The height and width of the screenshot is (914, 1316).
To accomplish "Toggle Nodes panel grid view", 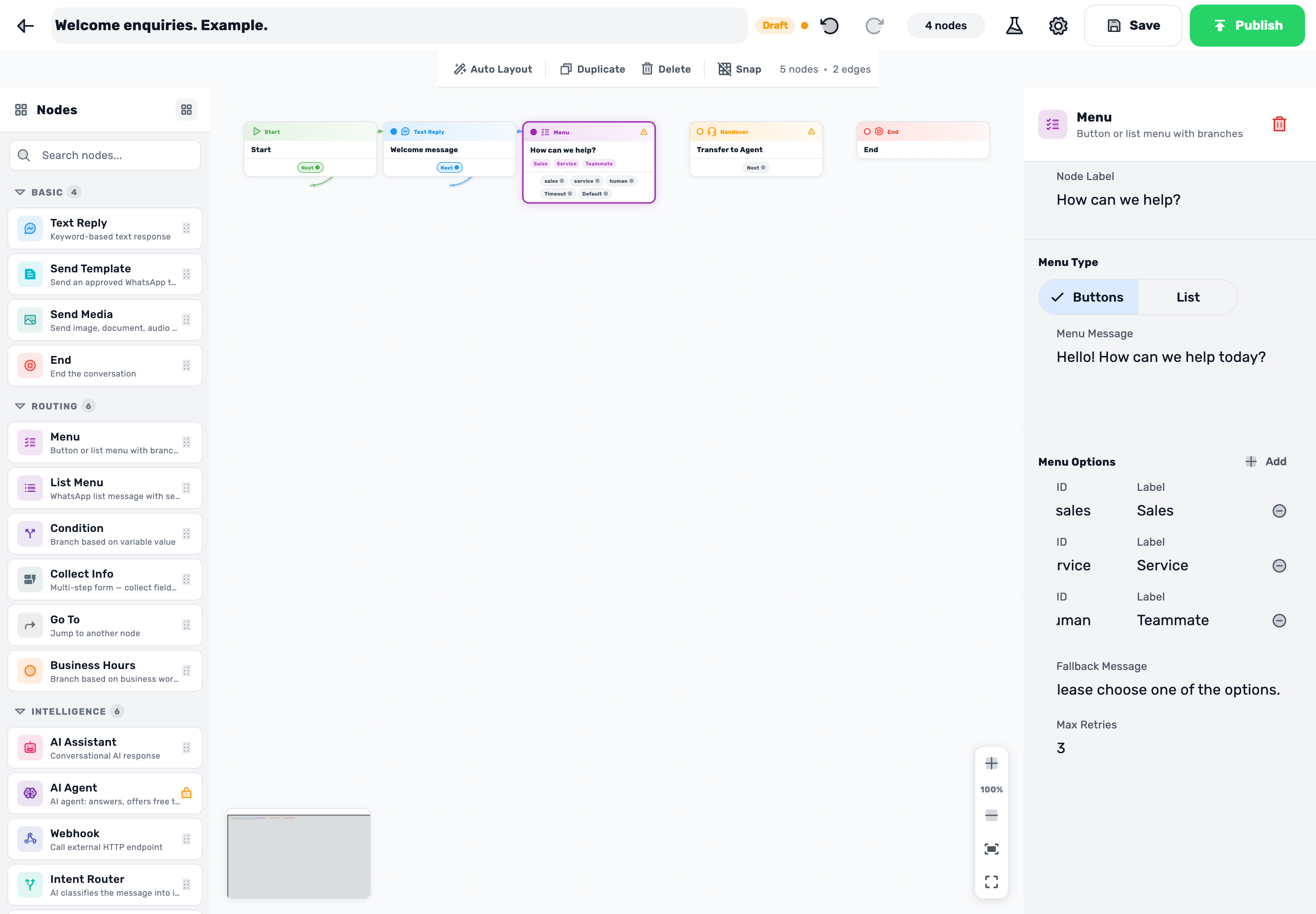I will (x=186, y=109).
